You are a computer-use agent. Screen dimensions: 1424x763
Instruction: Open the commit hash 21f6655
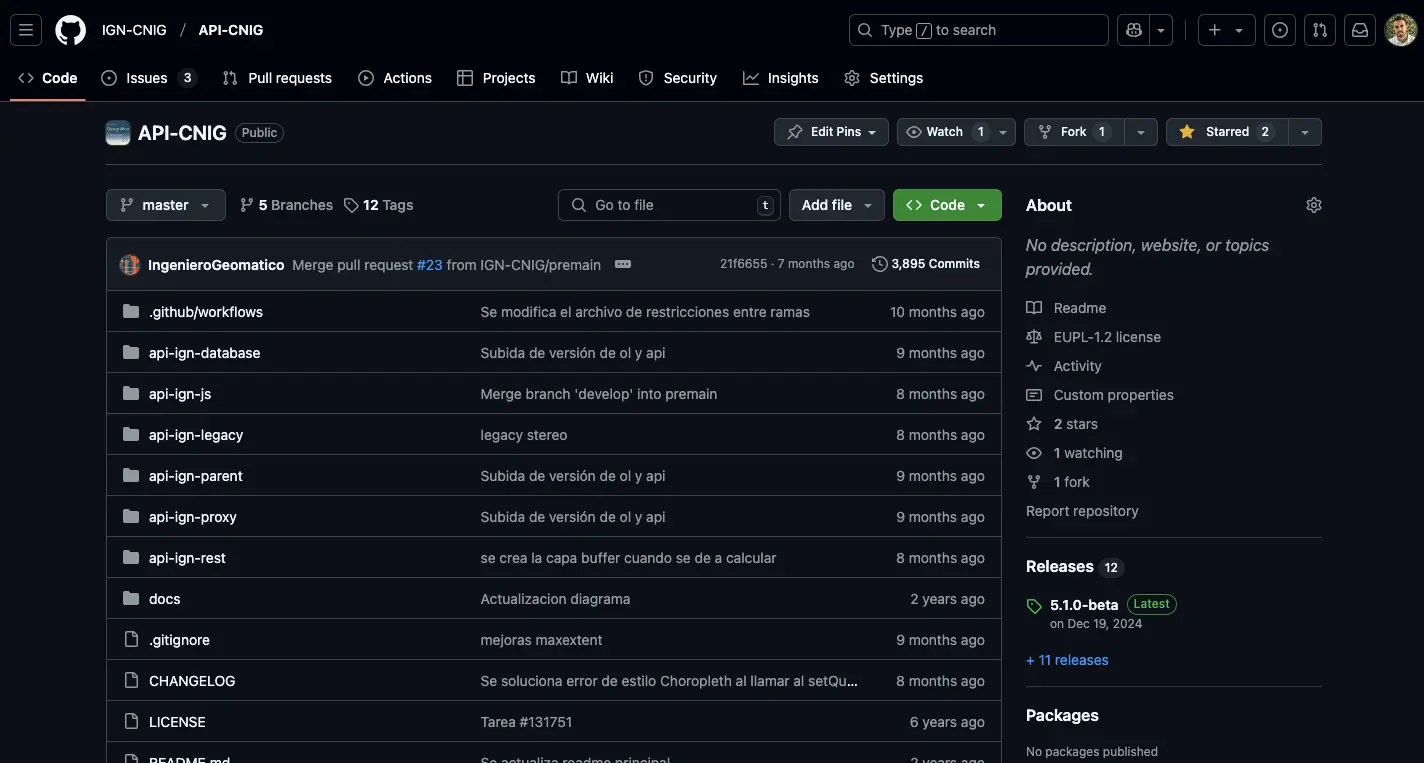click(x=743, y=264)
